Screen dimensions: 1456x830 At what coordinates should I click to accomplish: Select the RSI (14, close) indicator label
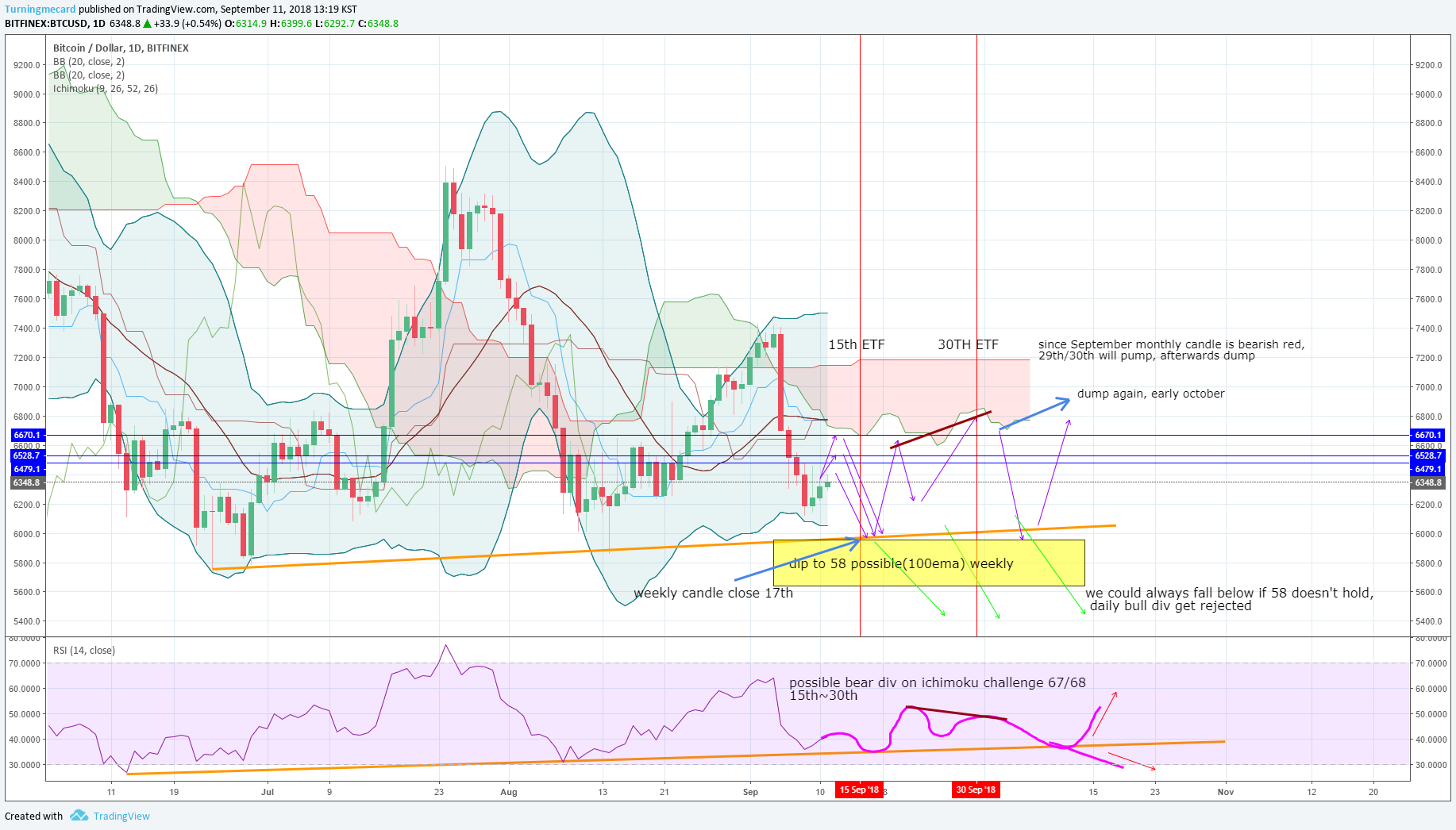pyautogui.click(x=84, y=651)
